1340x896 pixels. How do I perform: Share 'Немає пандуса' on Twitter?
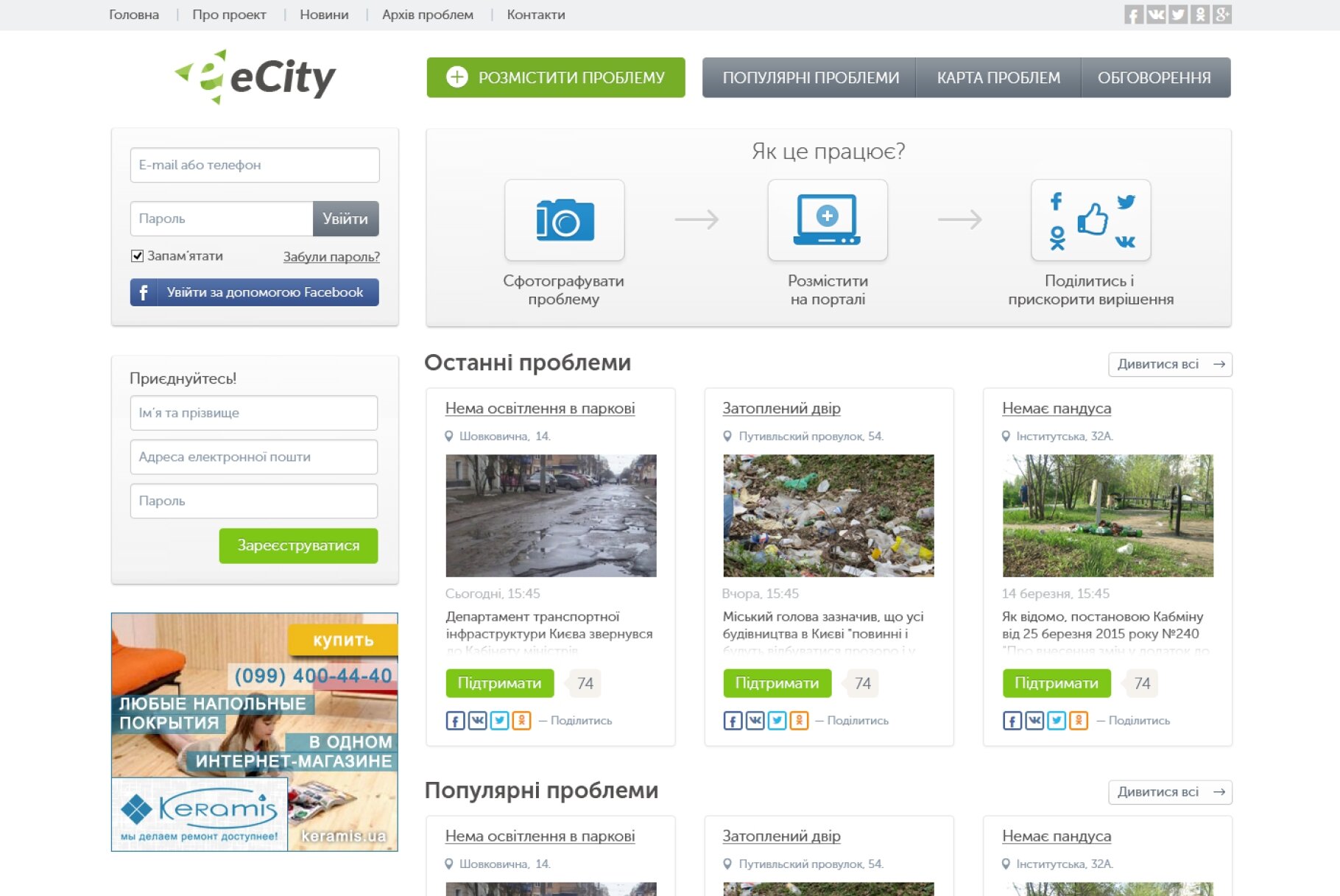coord(1057,720)
